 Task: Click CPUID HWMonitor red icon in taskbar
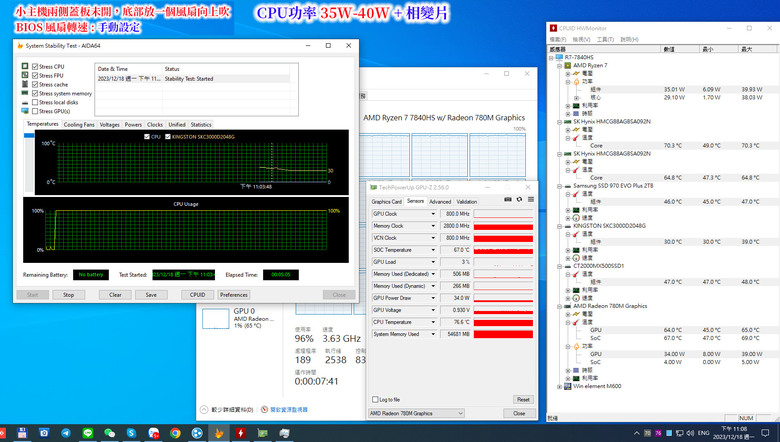pyautogui.click(x=241, y=433)
